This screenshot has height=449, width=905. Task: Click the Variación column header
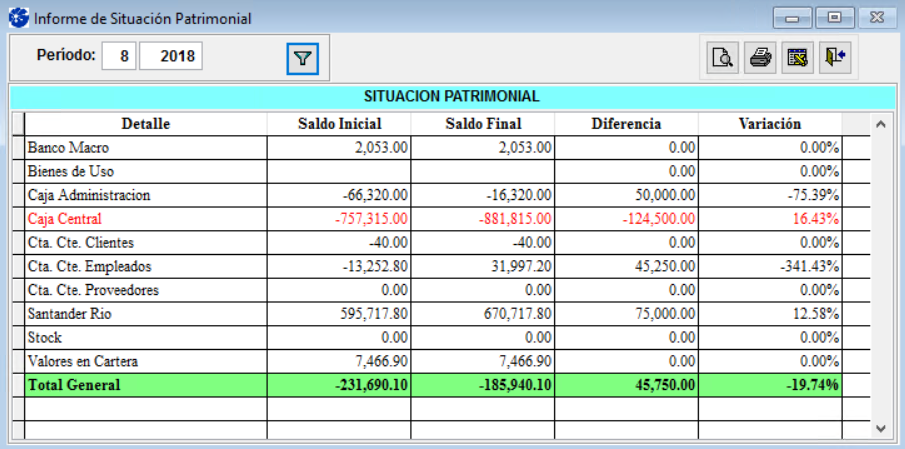[769, 124]
